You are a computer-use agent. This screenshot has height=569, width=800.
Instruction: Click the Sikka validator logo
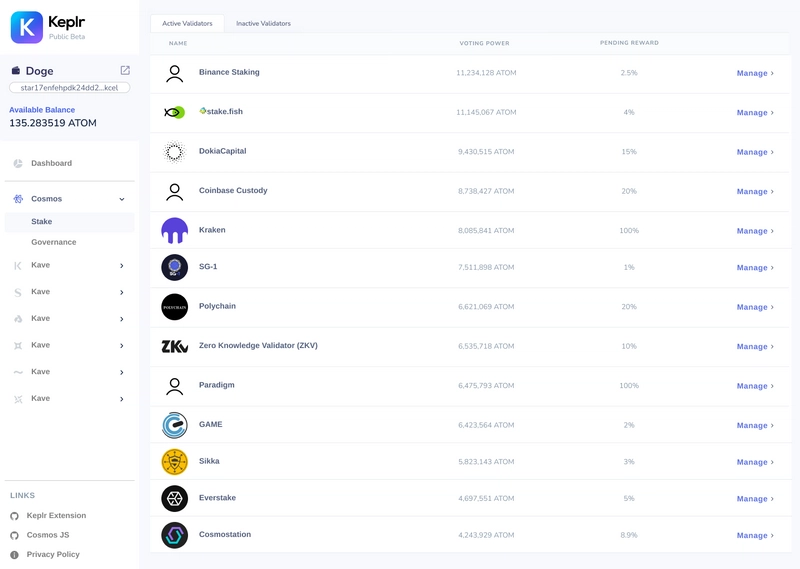[174, 461]
